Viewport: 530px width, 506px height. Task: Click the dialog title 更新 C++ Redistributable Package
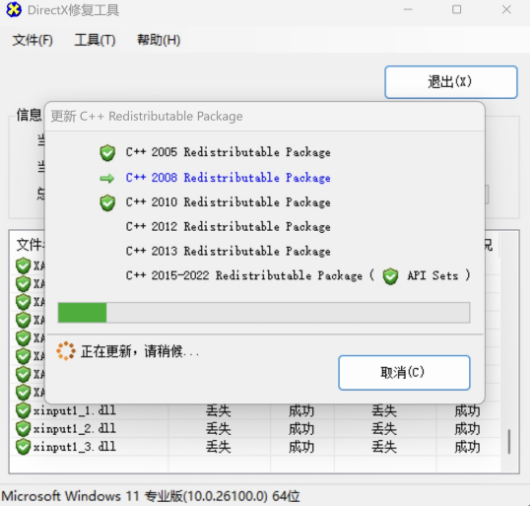(x=147, y=116)
